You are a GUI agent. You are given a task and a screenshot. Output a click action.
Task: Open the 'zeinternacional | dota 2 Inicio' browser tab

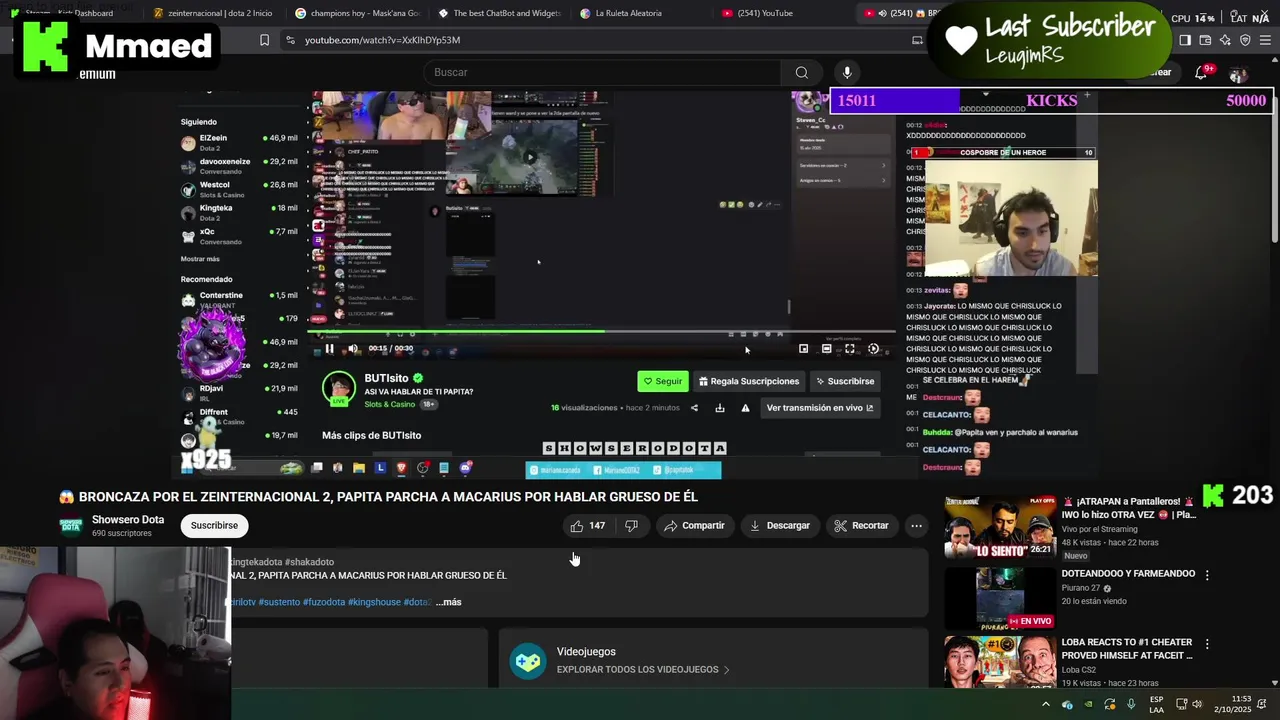pyautogui.click(x=212, y=13)
